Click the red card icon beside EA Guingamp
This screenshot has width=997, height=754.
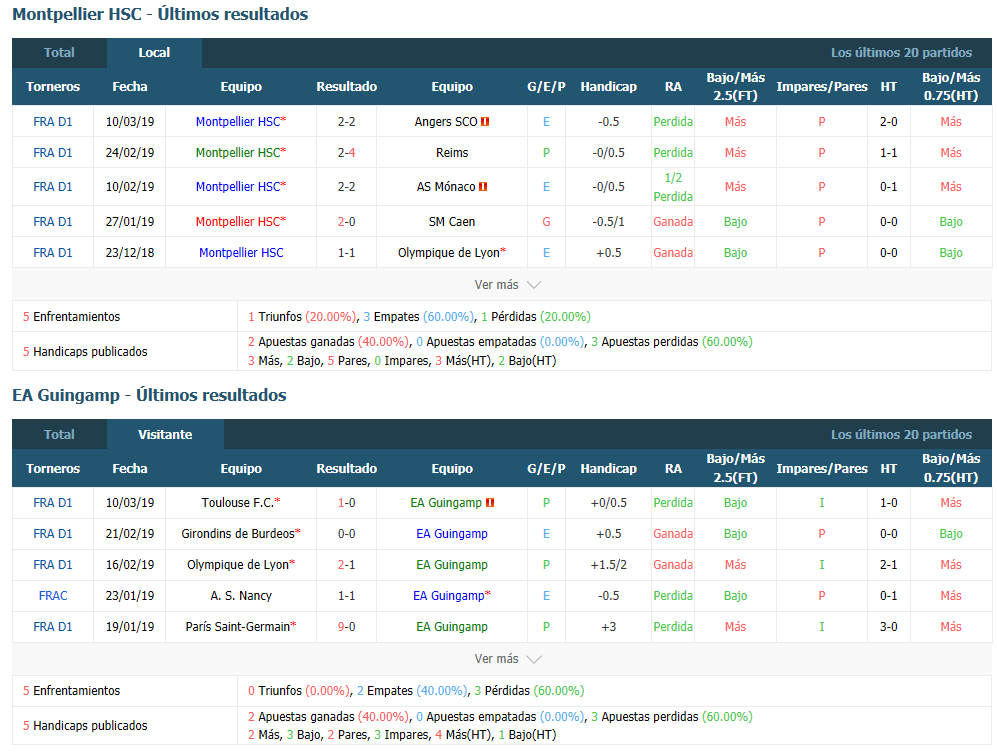(490, 502)
